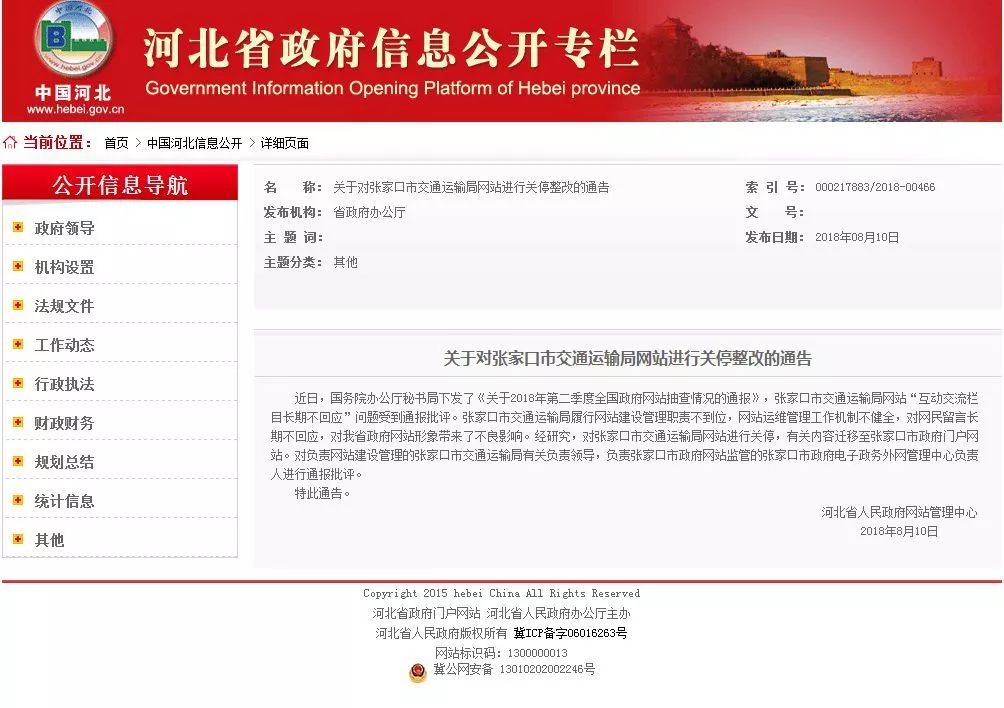Click the 省政府办公厅 publisher value
Screen dimensions: 1004x708
[x=369, y=213]
